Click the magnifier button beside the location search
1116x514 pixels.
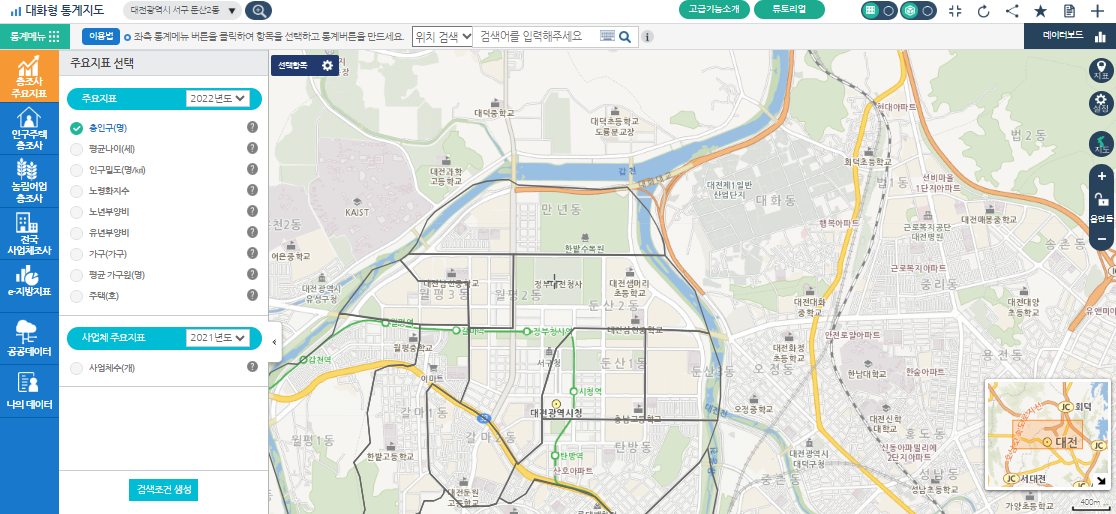click(x=625, y=37)
